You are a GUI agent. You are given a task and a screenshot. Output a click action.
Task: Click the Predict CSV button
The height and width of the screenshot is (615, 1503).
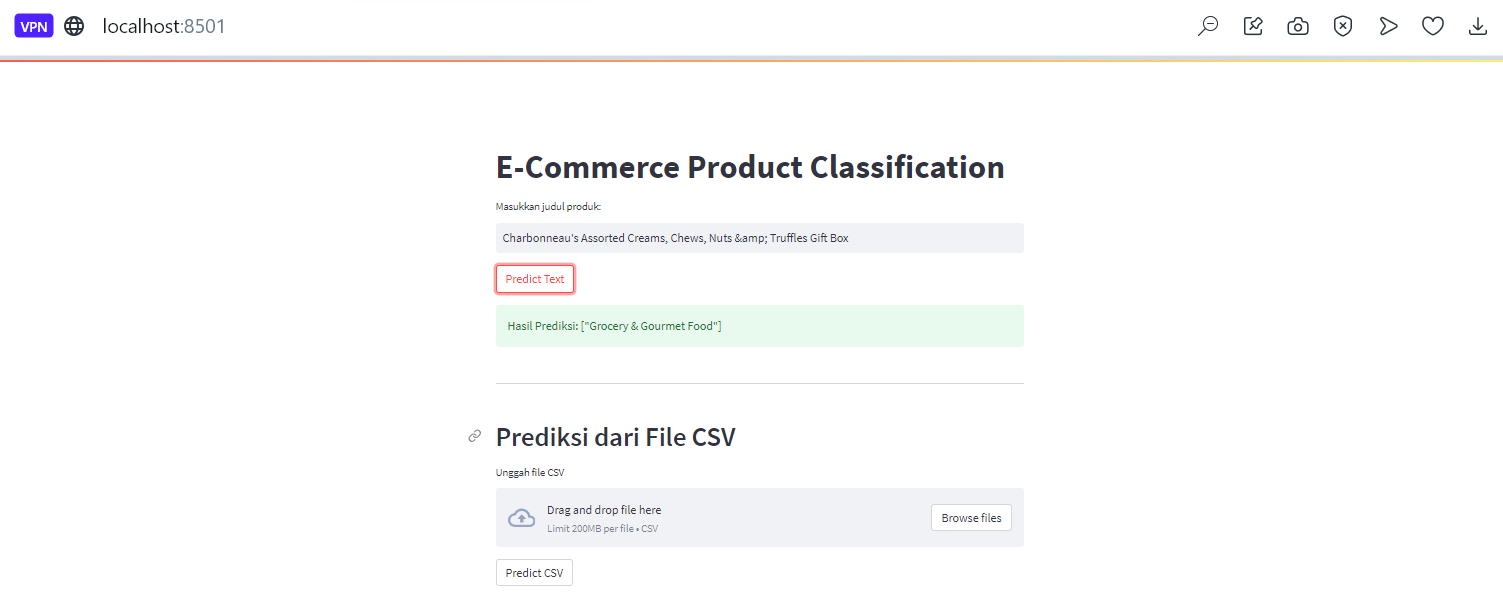click(x=534, y=573)
